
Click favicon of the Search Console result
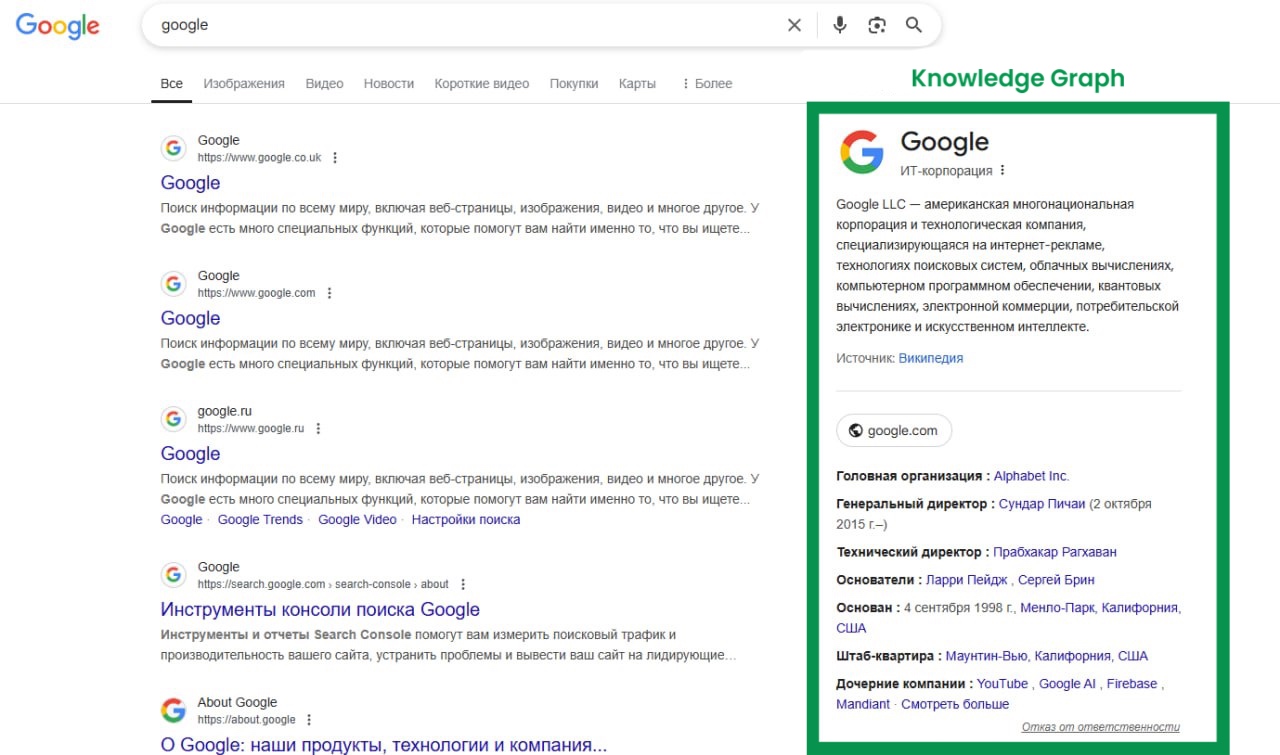point(174,575)
